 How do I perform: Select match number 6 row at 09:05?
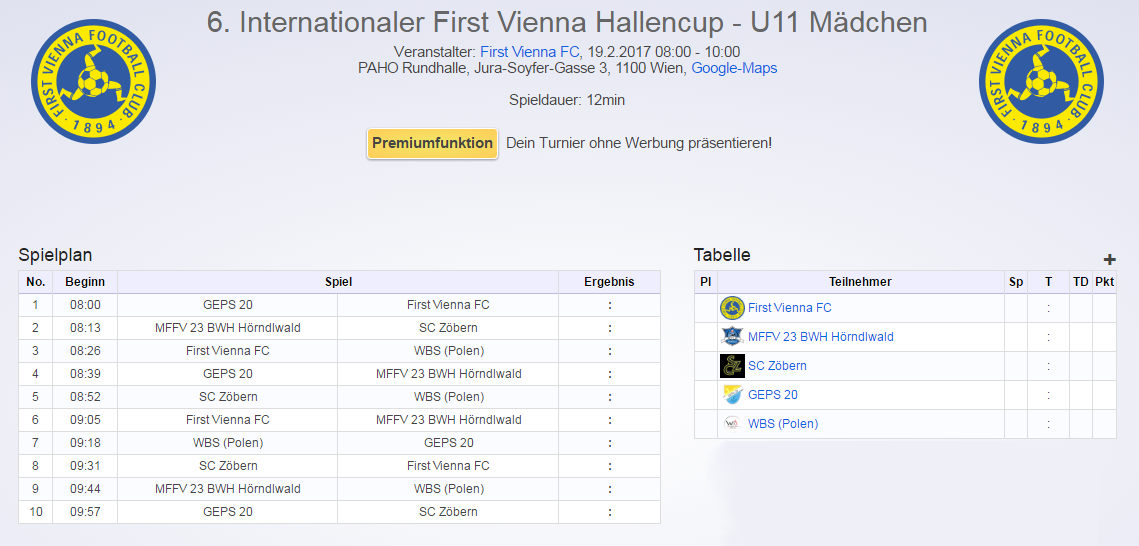click(339, 420)
